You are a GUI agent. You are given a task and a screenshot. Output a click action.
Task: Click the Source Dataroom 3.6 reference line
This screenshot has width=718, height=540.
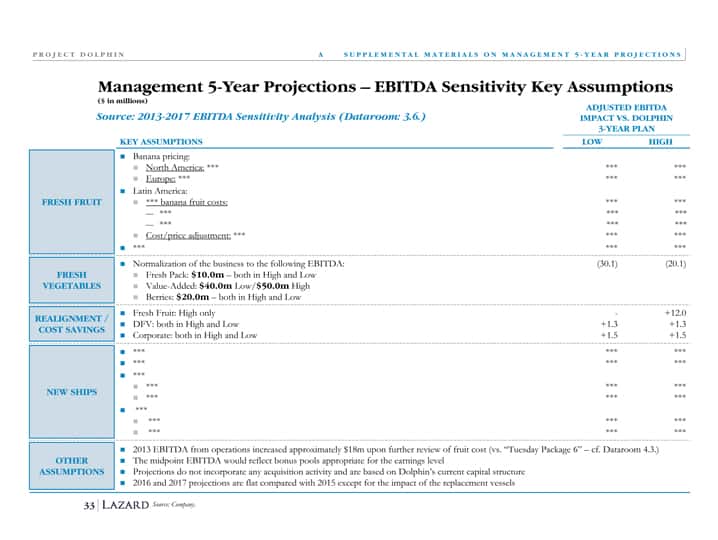(x=261, y=116)
